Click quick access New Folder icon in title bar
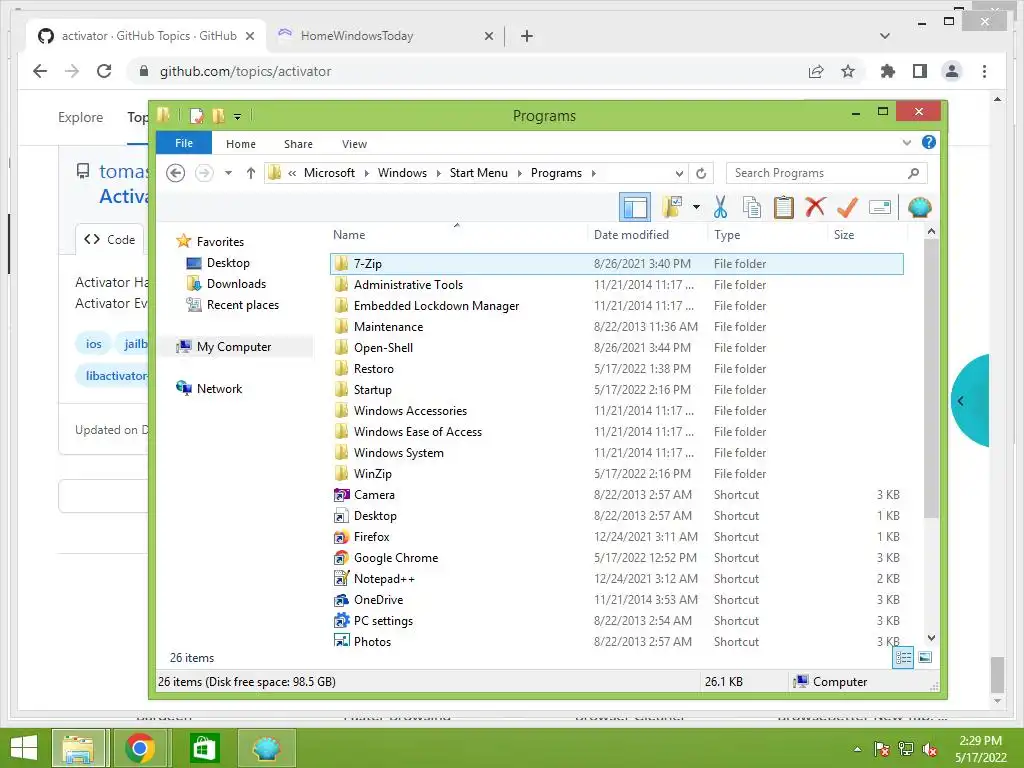Screen dimensions: 1024x768 218,116
